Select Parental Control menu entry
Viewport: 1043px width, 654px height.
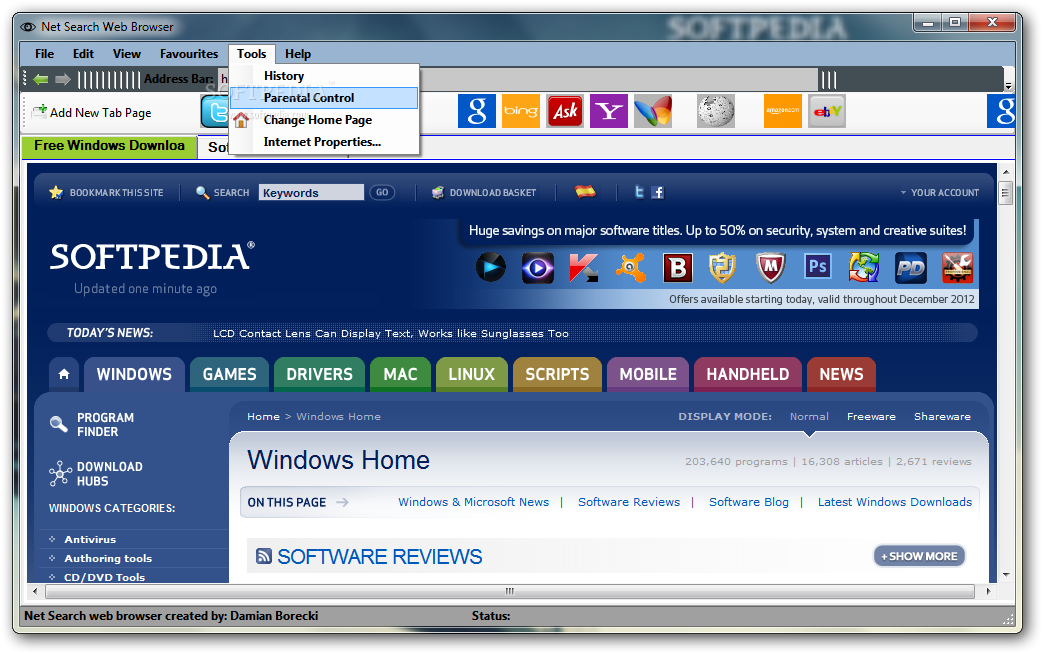click(324, 98)
